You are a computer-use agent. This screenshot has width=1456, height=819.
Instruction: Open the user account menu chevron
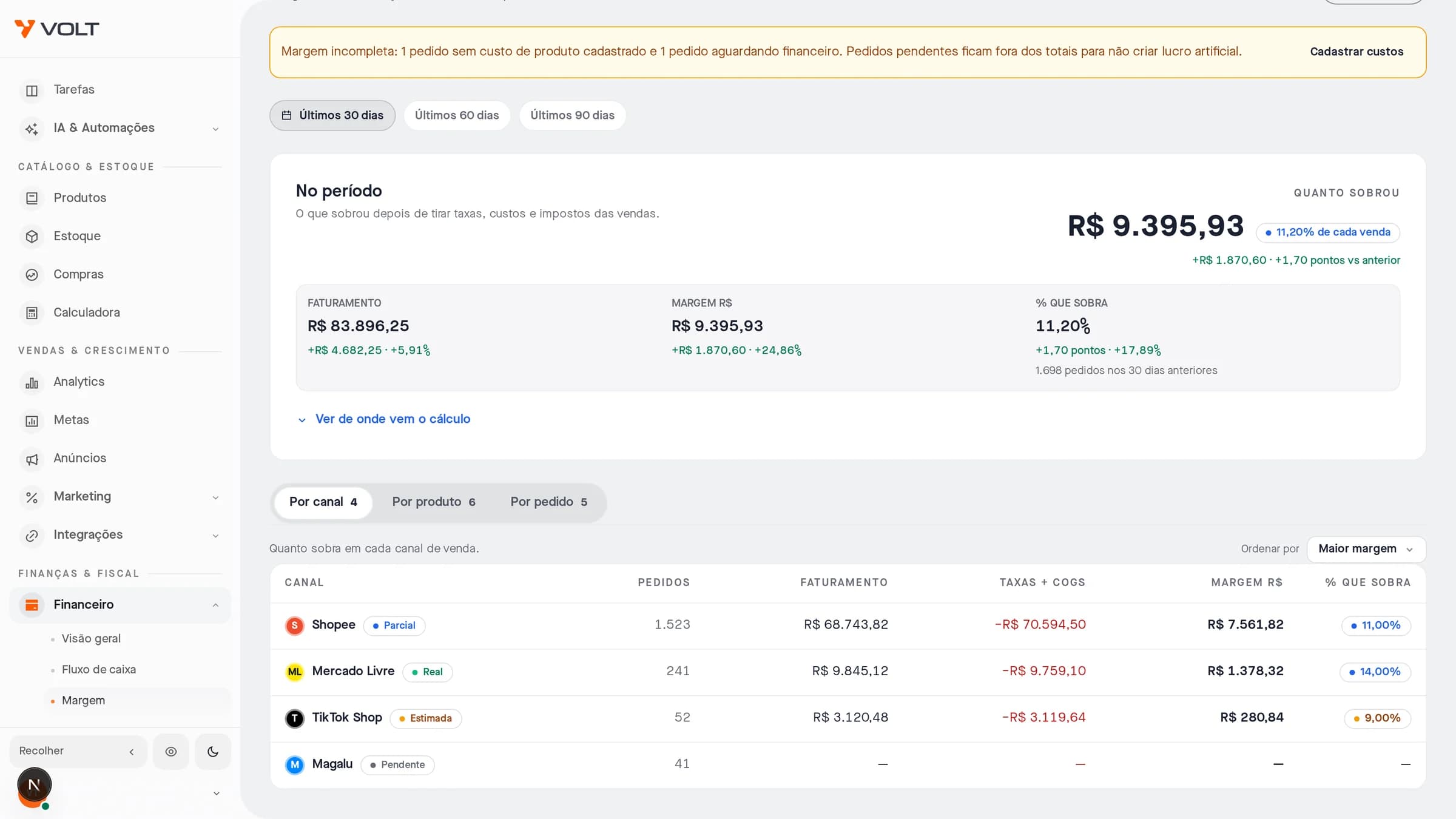pyautogui.click(x=216, y=794)
